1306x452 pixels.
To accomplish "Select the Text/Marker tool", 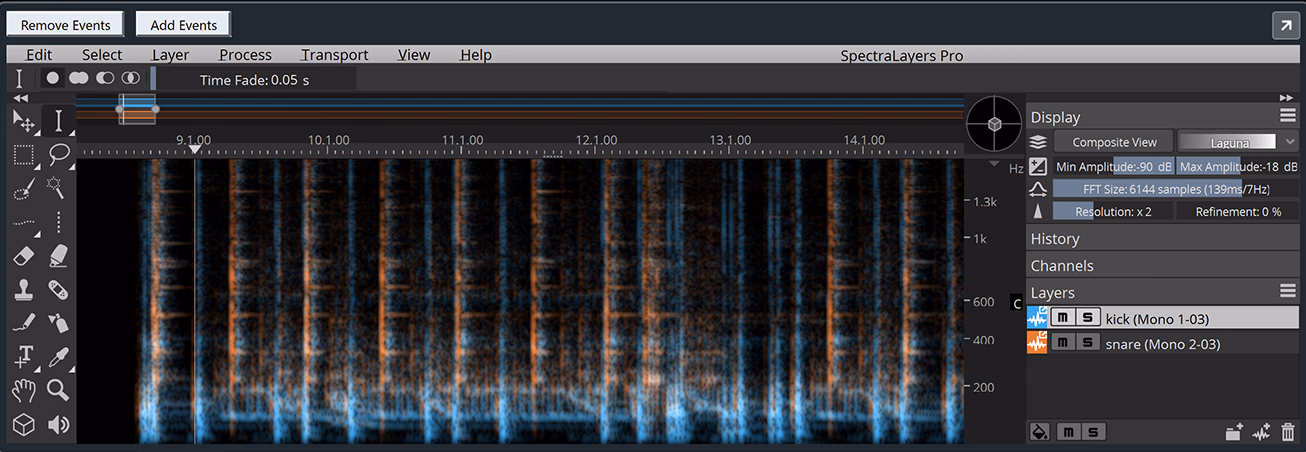I will click(24, 357).
